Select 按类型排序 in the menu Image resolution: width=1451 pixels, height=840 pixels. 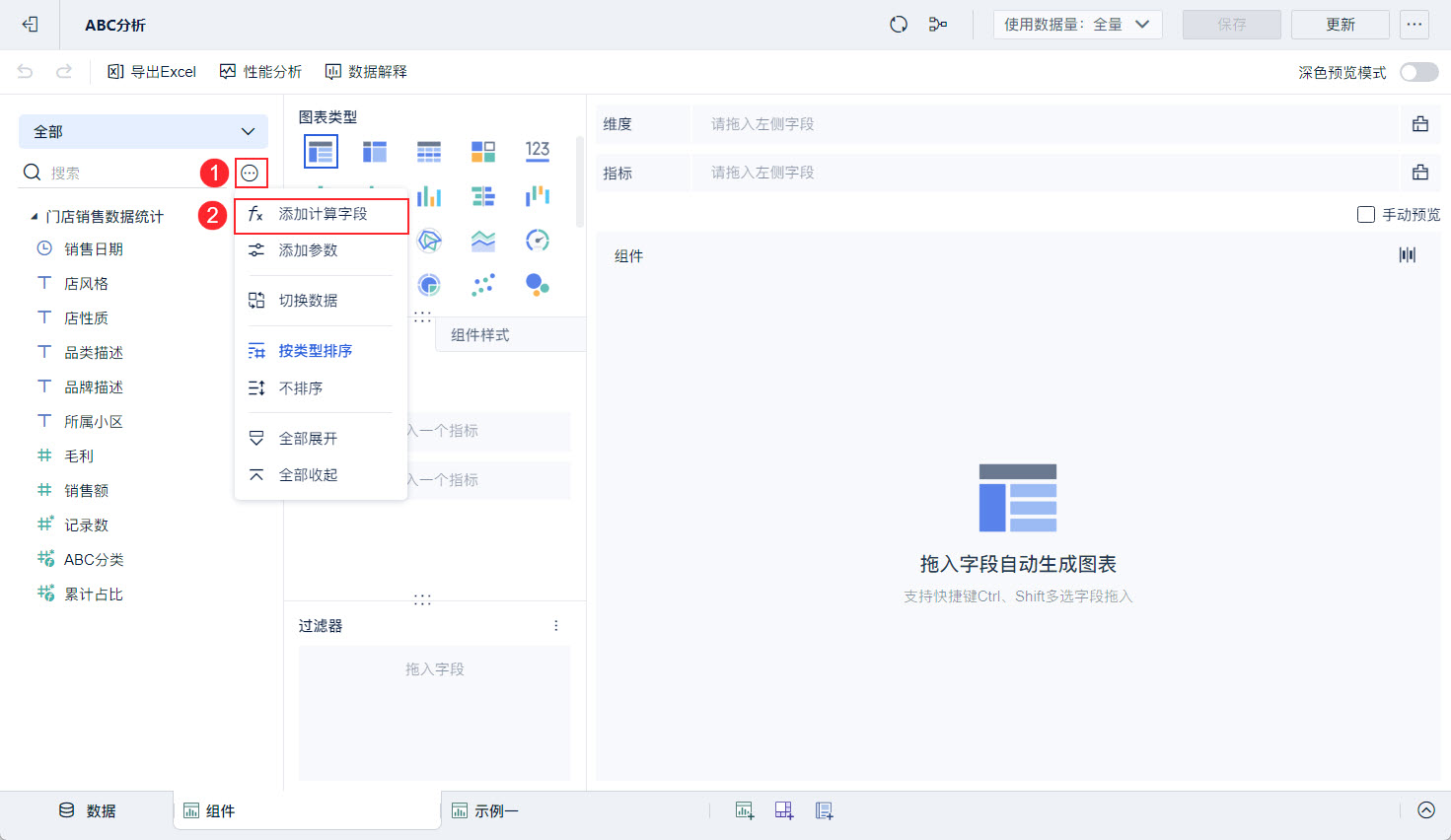(x=322, y=351)
